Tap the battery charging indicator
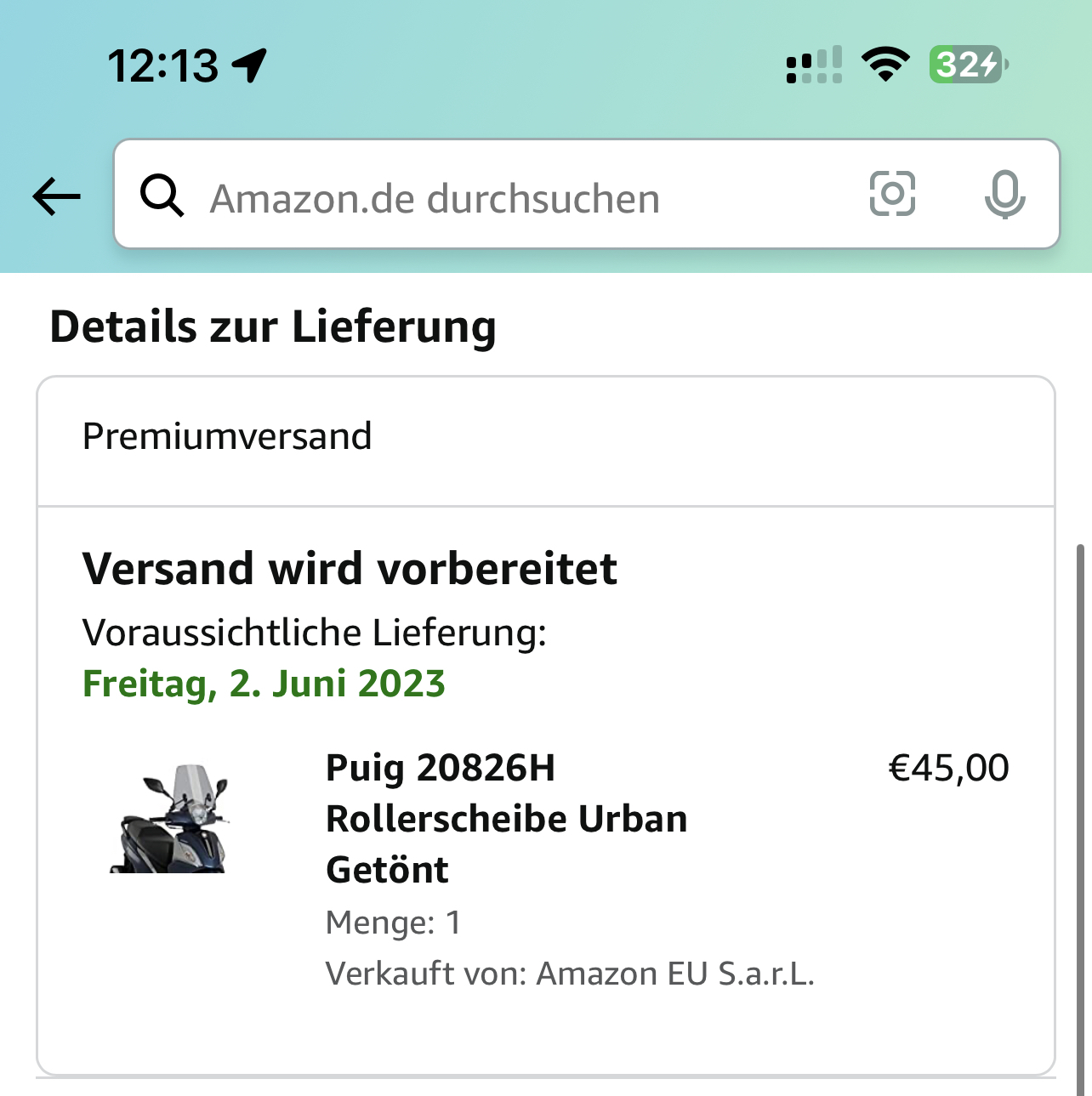The width and height of the screenshot is (1092, 1096). tap(969, 65)
